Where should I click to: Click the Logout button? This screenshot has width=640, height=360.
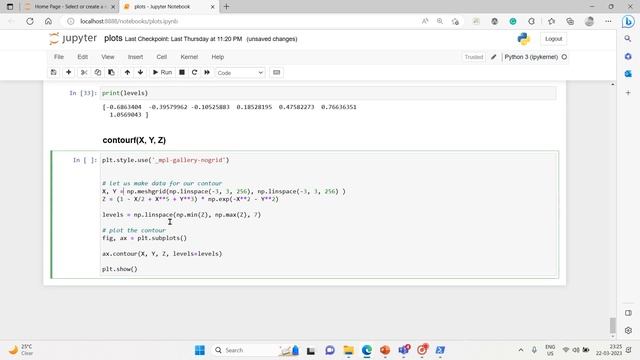553,39
